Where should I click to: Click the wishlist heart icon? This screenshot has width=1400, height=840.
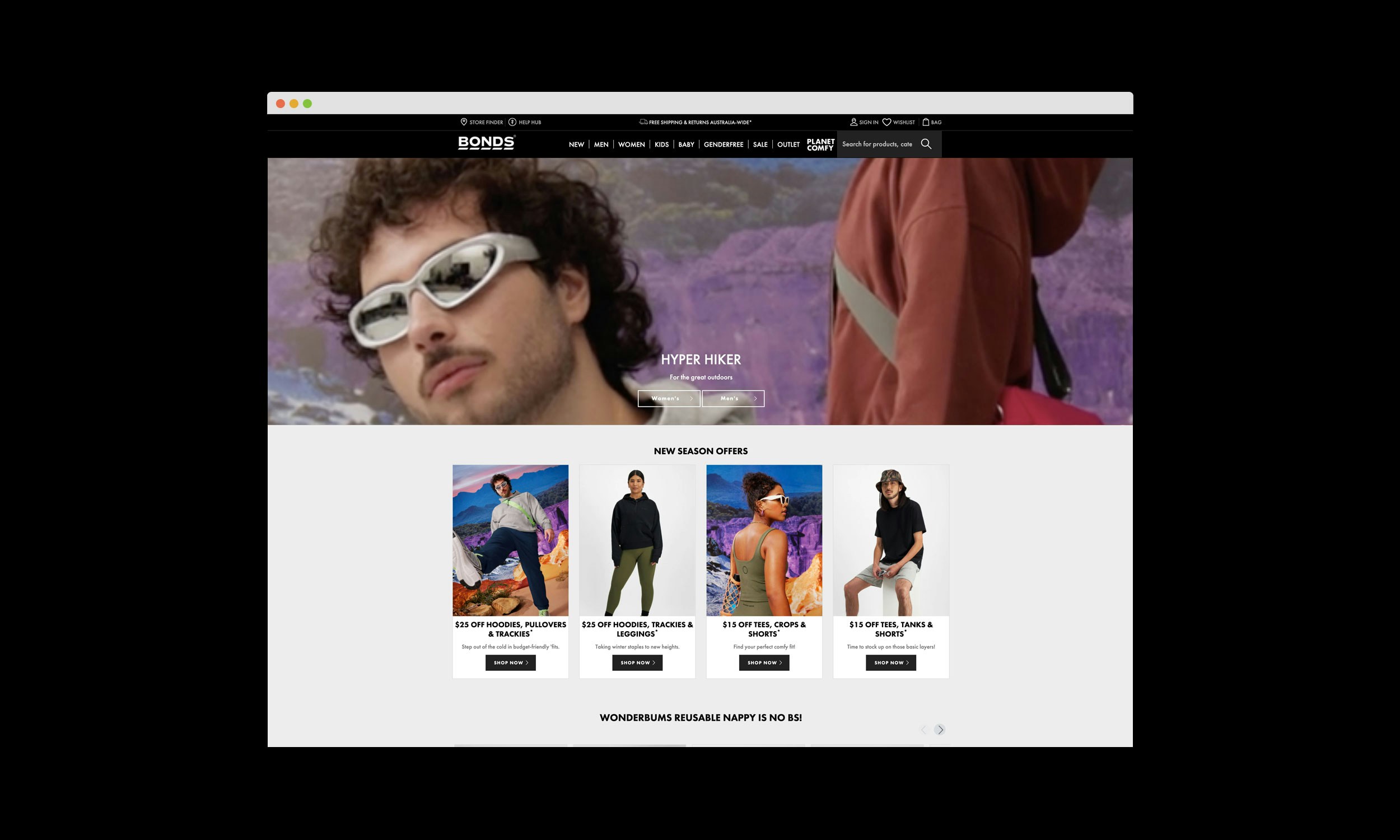[886, 122]
